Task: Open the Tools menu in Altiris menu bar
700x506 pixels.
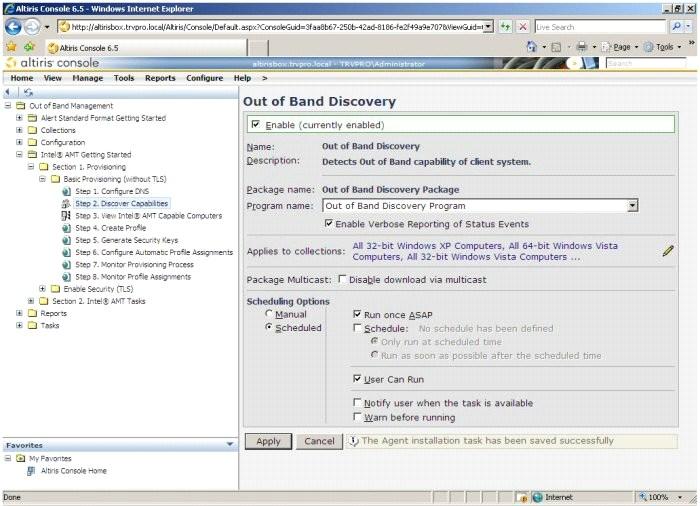Action: point(124,78)
